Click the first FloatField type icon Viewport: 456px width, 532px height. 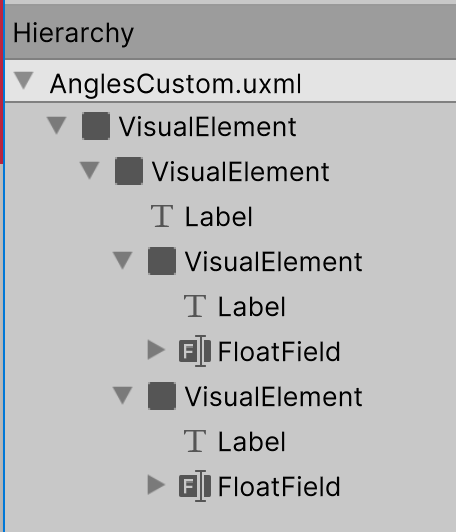pos(195,351)
